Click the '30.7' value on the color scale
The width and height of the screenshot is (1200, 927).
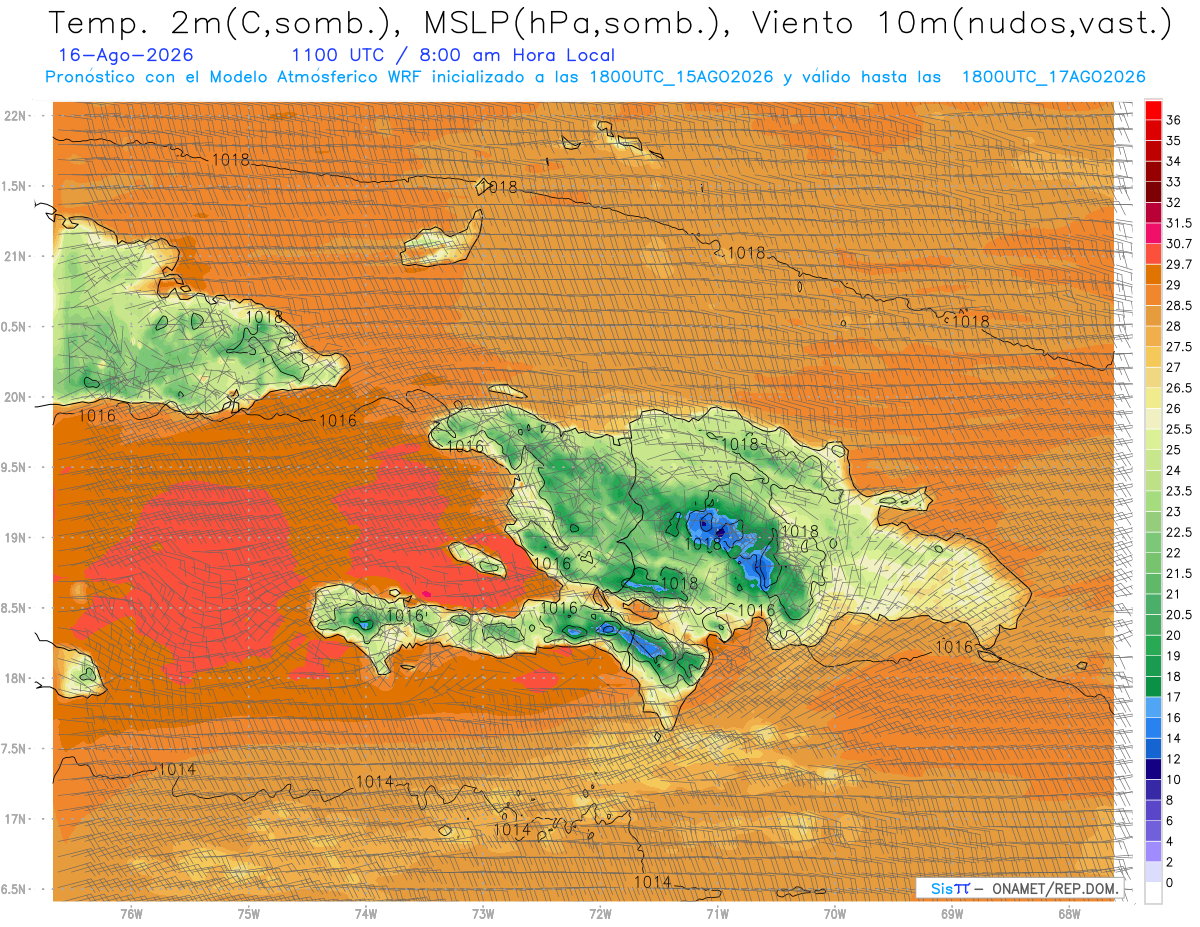coord(1179,244)
